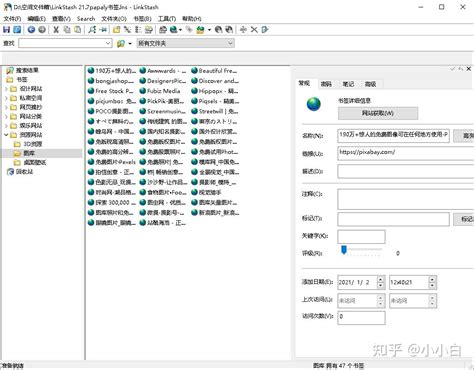
Task: Select the POCO bookmark entry
Action: pos(111,111)
